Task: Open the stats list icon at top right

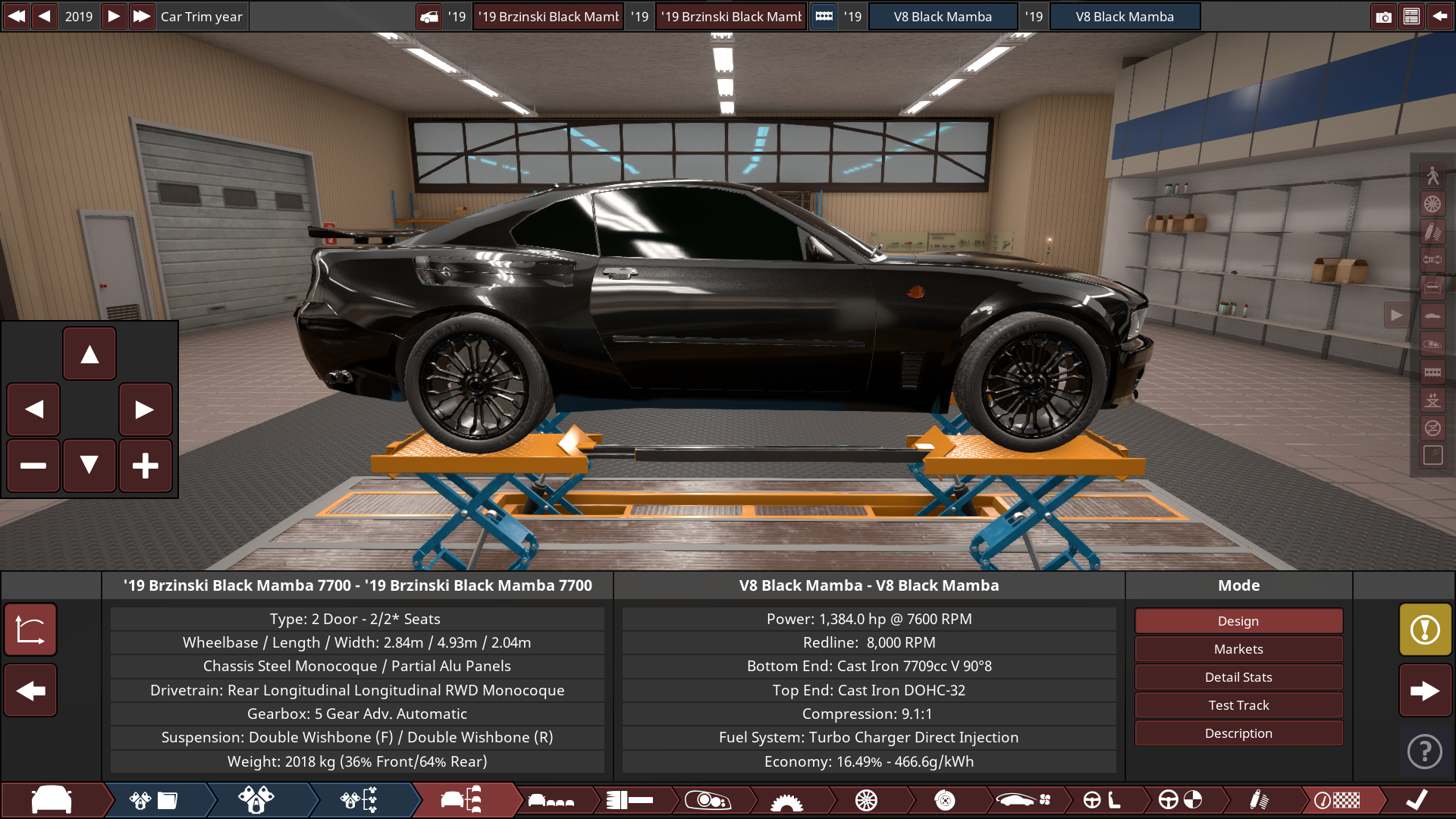Action: [1411, 17]
